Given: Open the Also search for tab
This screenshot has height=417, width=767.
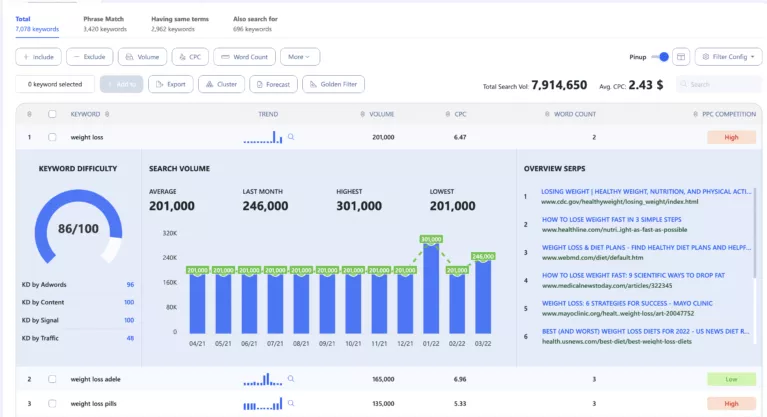Looking at the screenshot, I should tap(253, 24).
